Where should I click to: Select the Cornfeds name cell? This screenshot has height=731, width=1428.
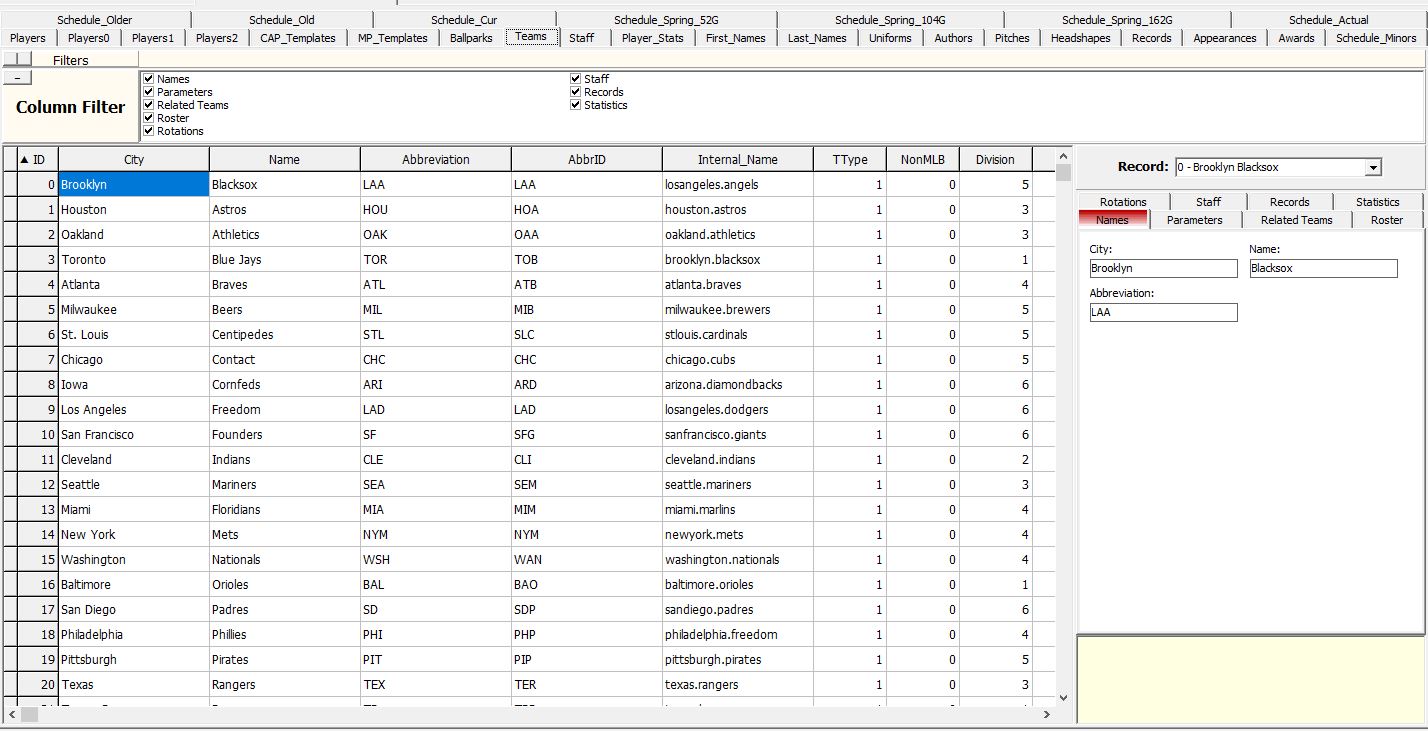click(x=285, y=385)
